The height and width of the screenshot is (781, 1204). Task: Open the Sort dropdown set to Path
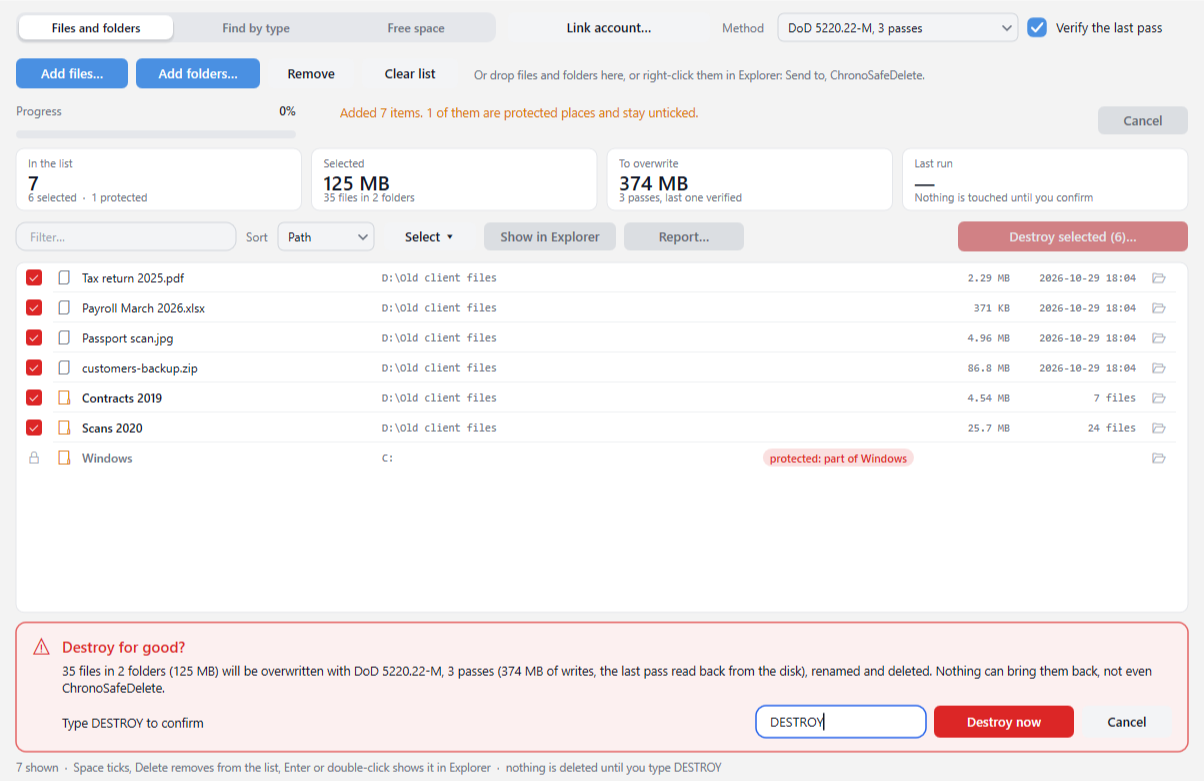point(326,237)
